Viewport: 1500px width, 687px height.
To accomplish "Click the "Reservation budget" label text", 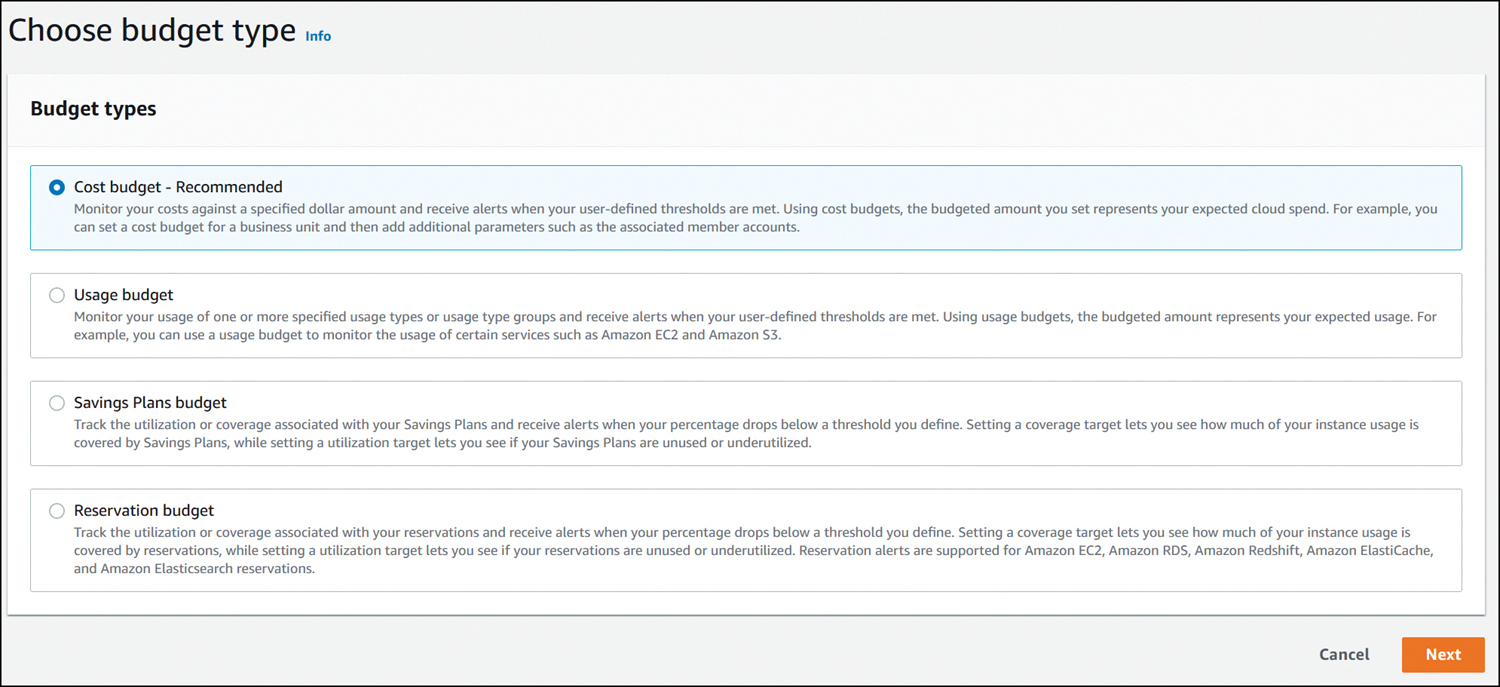I will [x=144, y=511].
